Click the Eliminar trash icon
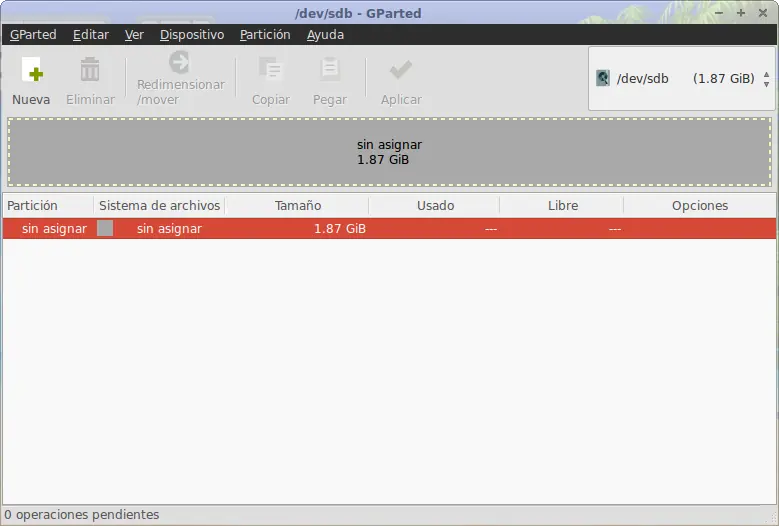The image size is (779, 526). click(90, 69)
